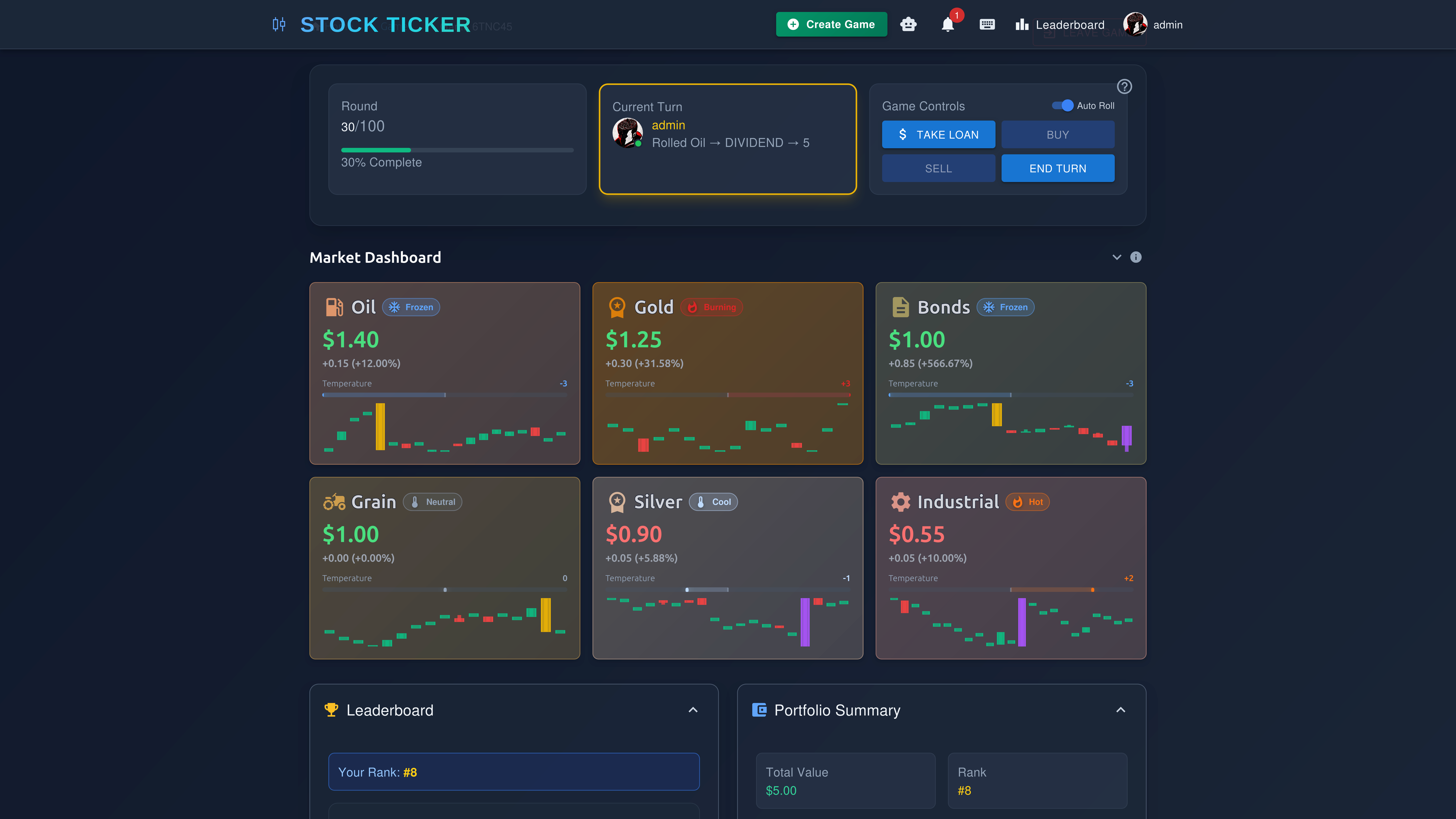Click the Market Dashboard info icon
The height and width of the screenshot is (819, 1456).
(1136, 257)
